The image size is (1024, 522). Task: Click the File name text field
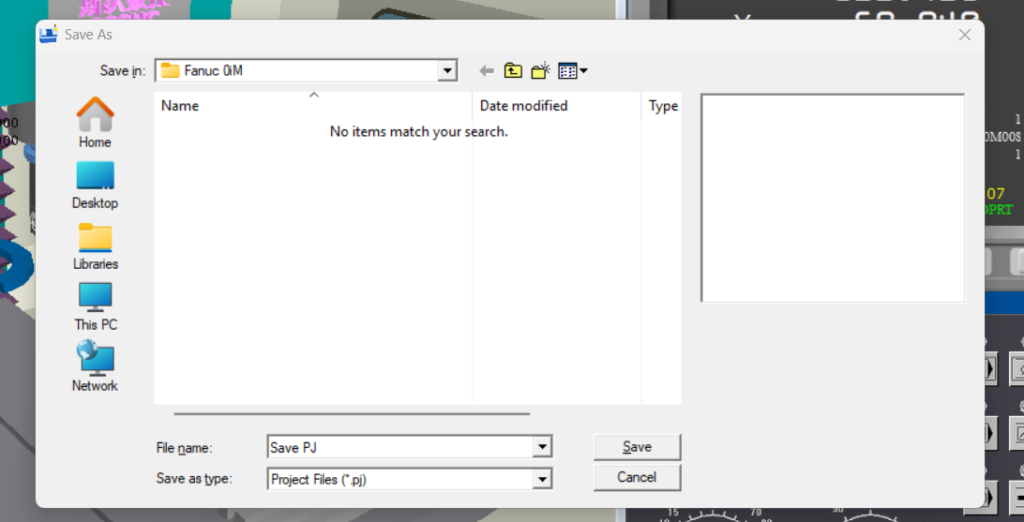pos(400,448)
